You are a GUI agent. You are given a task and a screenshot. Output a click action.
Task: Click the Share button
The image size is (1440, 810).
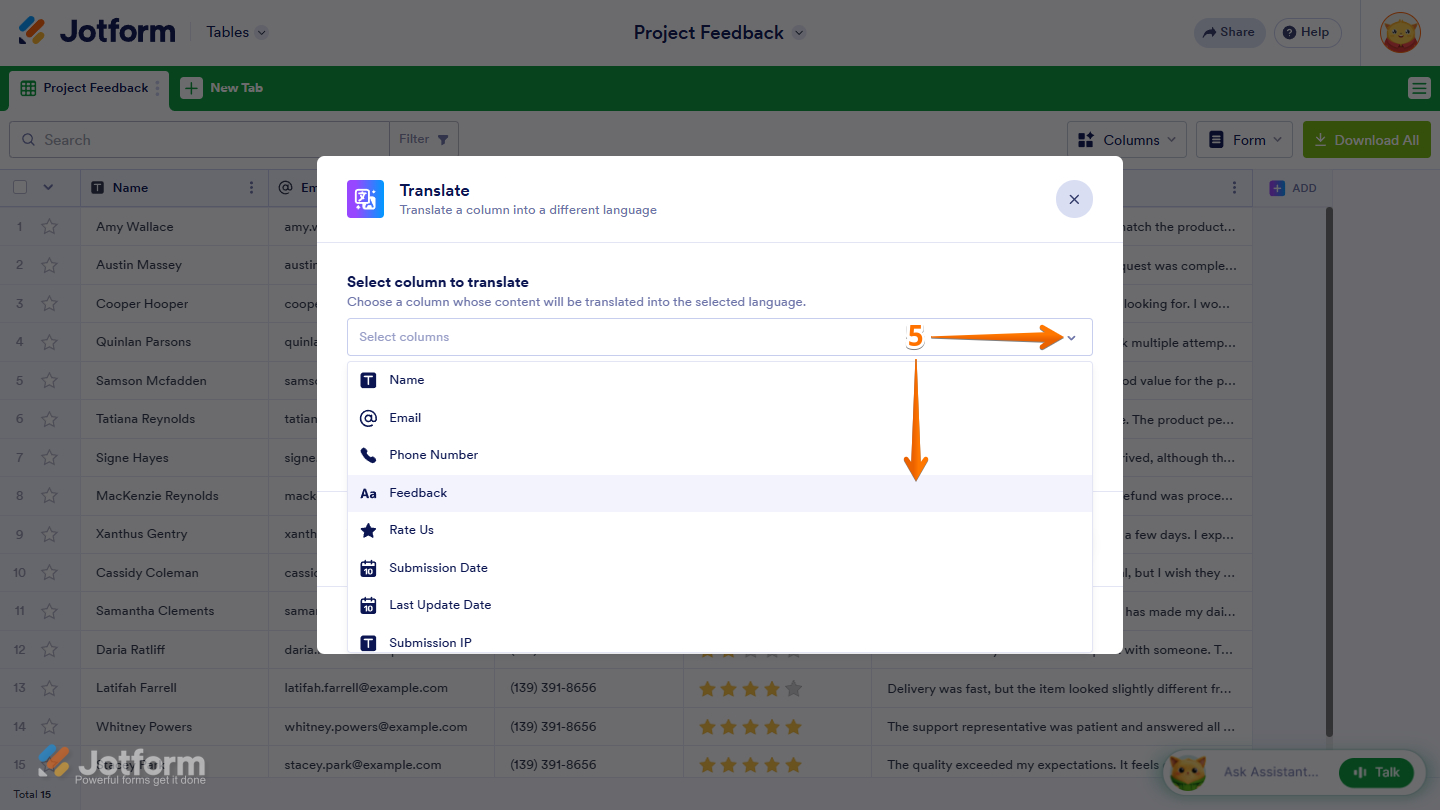[x=1229, y=32]
